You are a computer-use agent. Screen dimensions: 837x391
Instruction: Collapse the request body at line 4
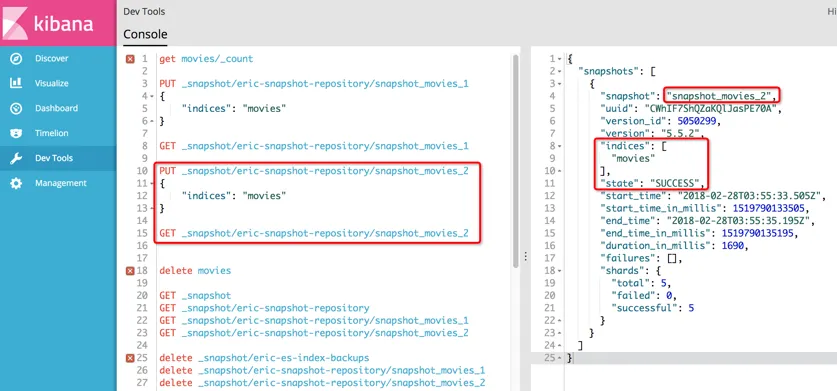(153, 97)
